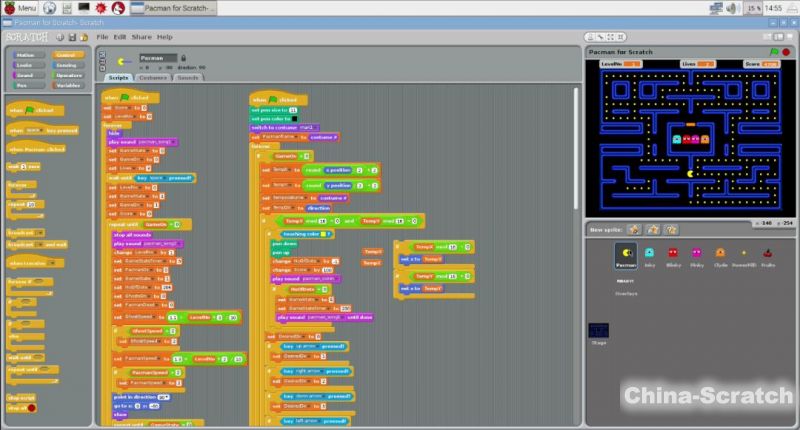Viewport: 800px width, 430px height.
Task: Open the Raspberry Pi Menu
Action: 19,8
